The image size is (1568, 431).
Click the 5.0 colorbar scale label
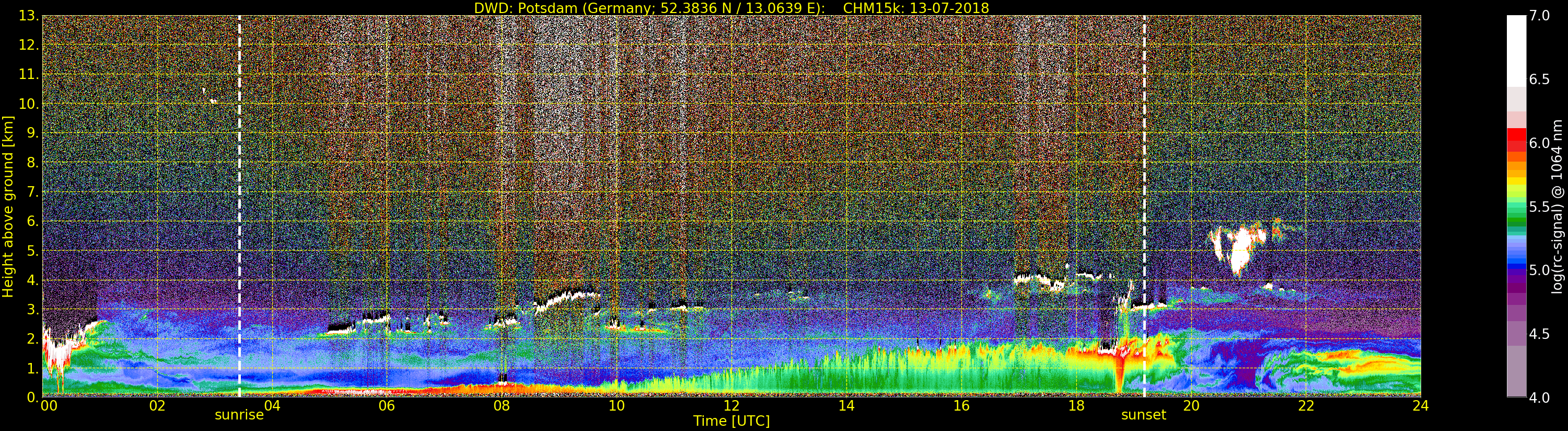pyautogui.click(x=1539, y=270)
